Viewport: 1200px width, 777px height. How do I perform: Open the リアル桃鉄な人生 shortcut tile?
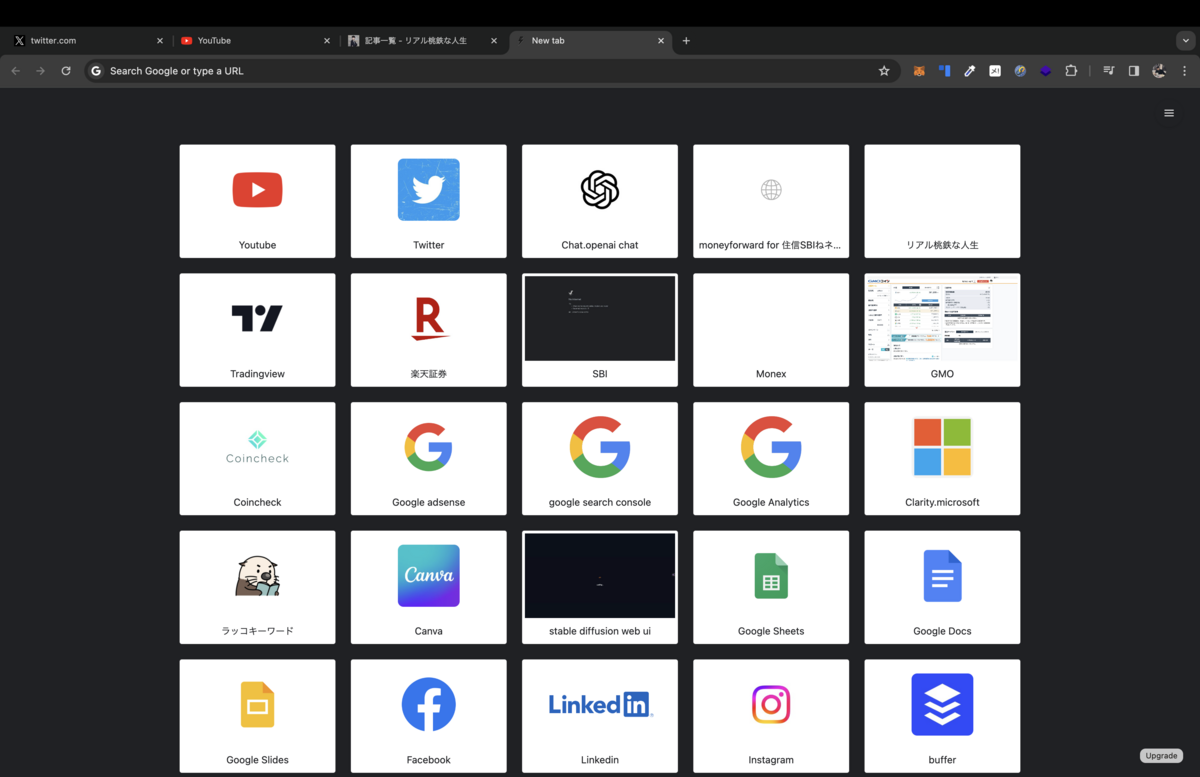click(x=942, y=201)
